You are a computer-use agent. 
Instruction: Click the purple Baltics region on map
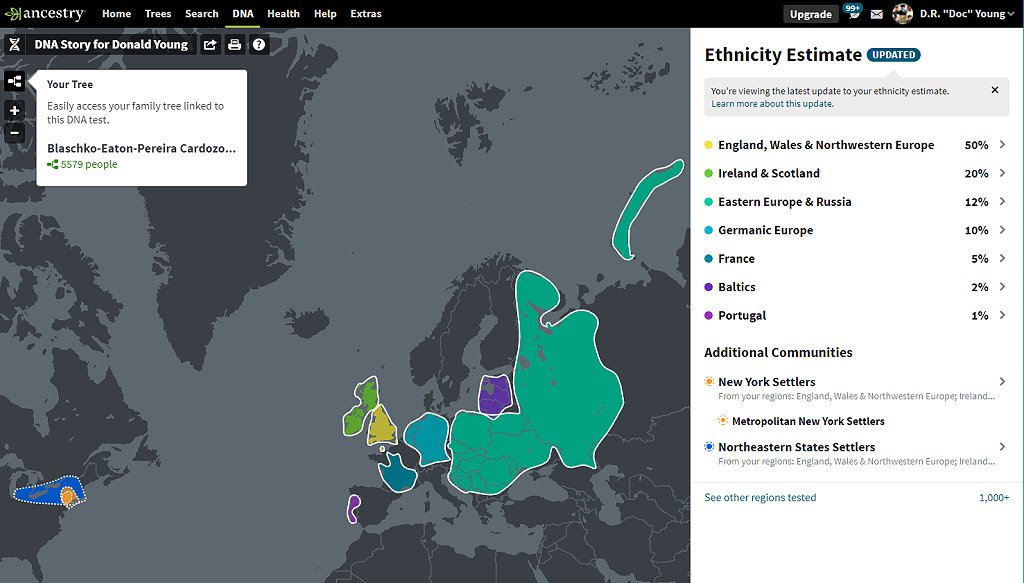click(x=494, y=395)
